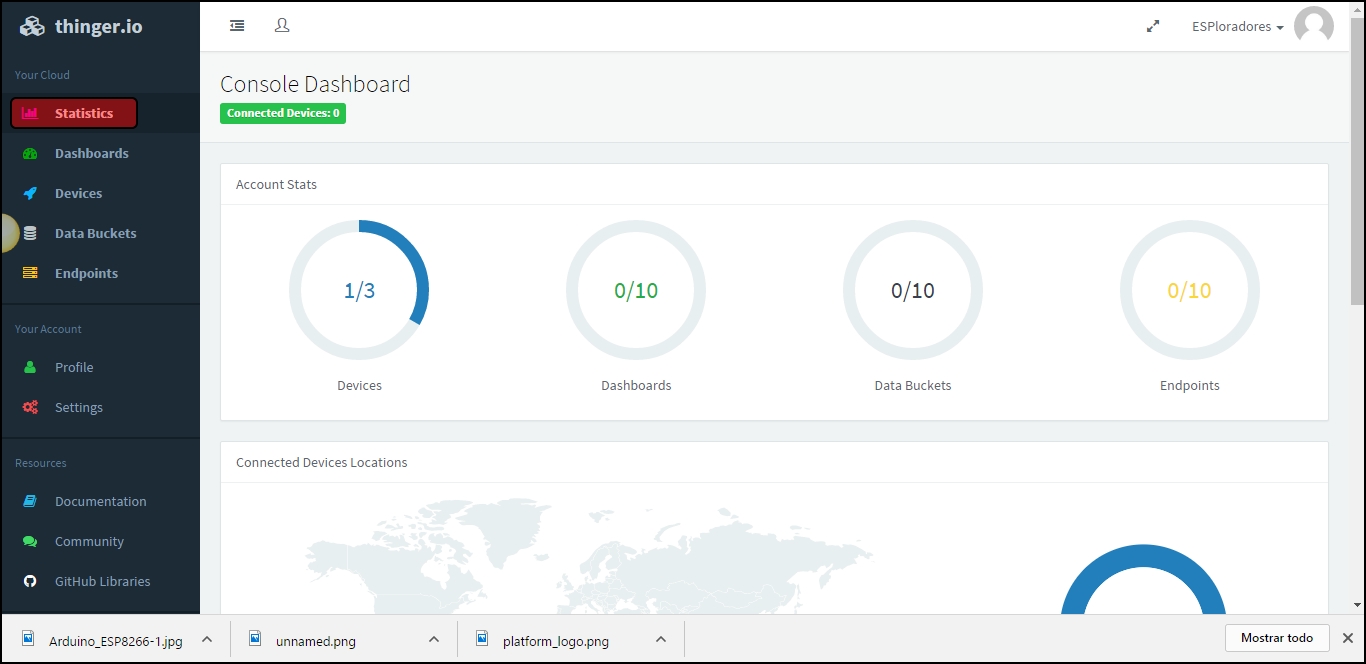Click the Endpoints list icon

(30, 273)
